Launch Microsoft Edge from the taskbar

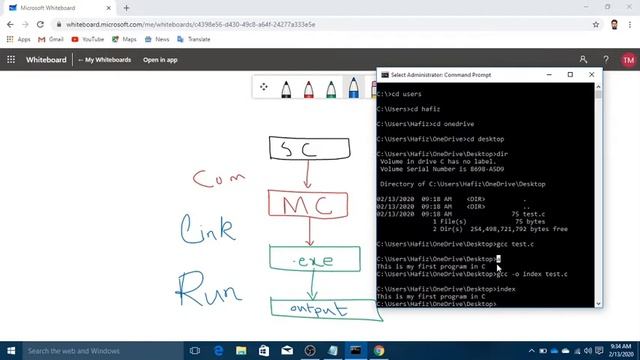(x=218, y=351)
